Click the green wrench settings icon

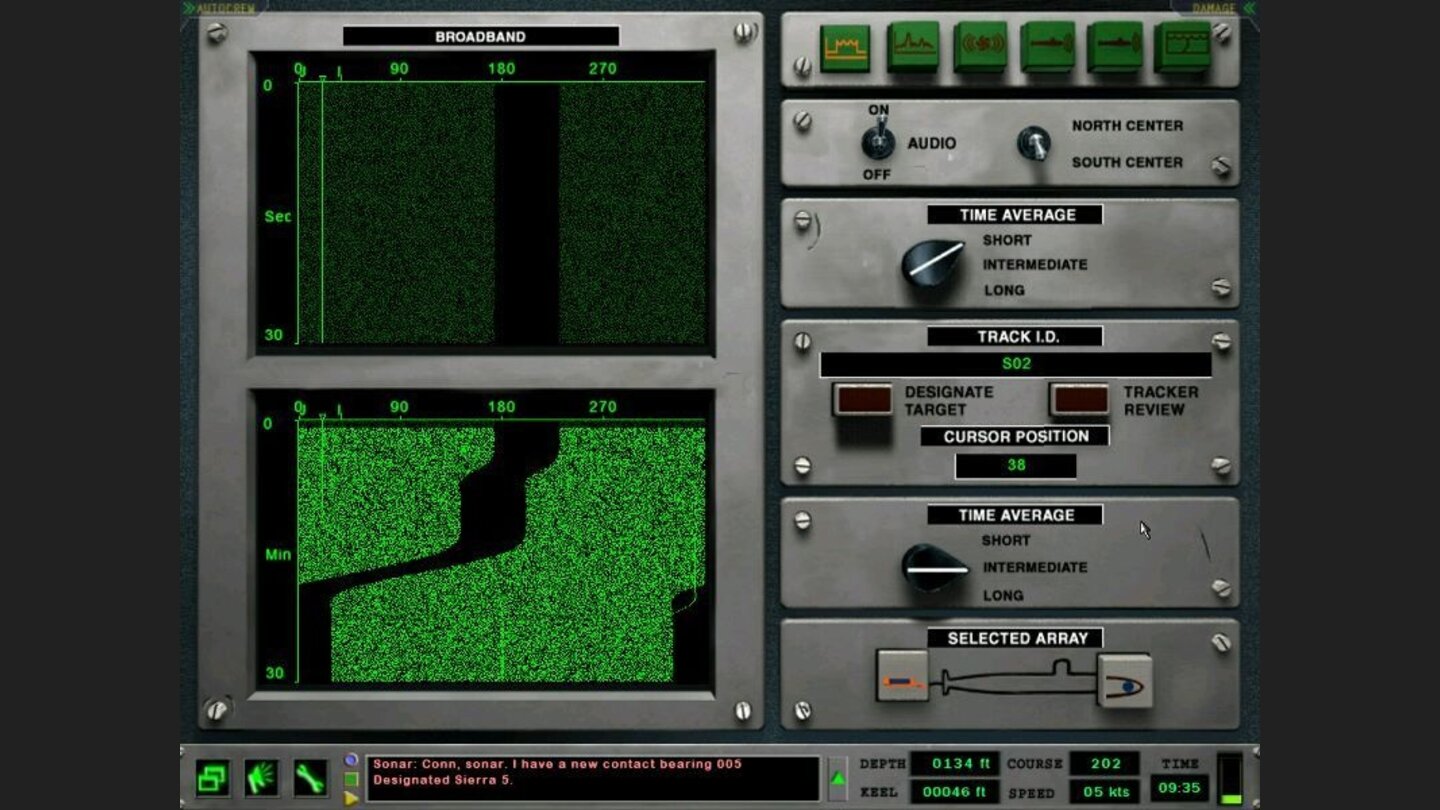(309, 777)
